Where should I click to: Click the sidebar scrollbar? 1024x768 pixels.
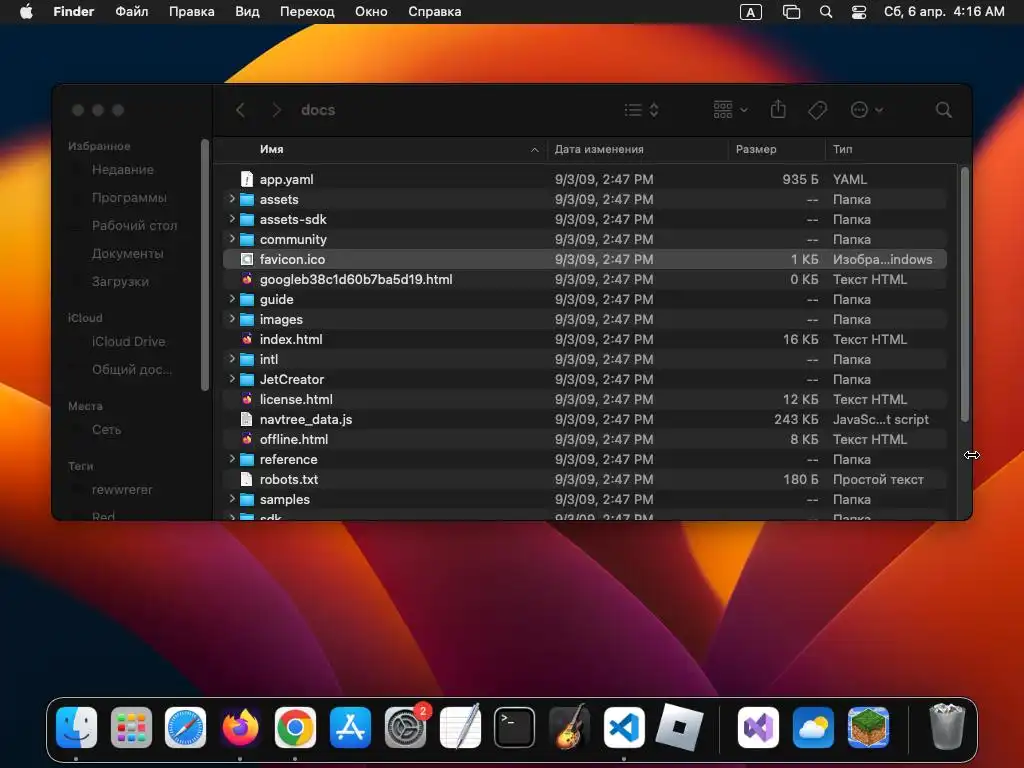(x=205, y=264)
